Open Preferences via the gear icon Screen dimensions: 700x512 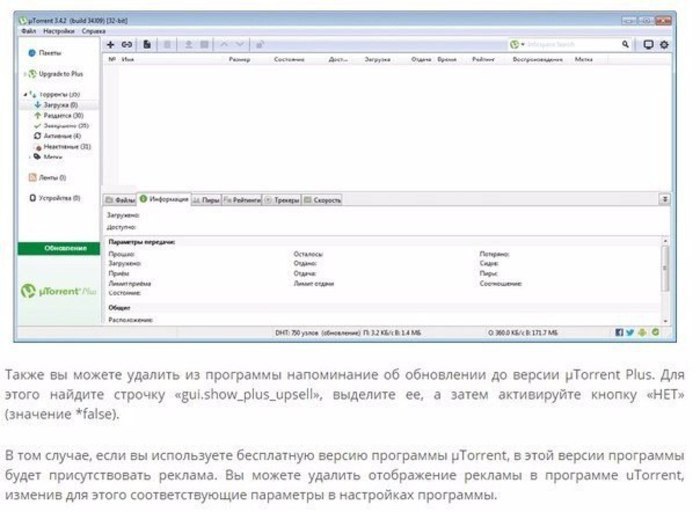coord(664,45)
